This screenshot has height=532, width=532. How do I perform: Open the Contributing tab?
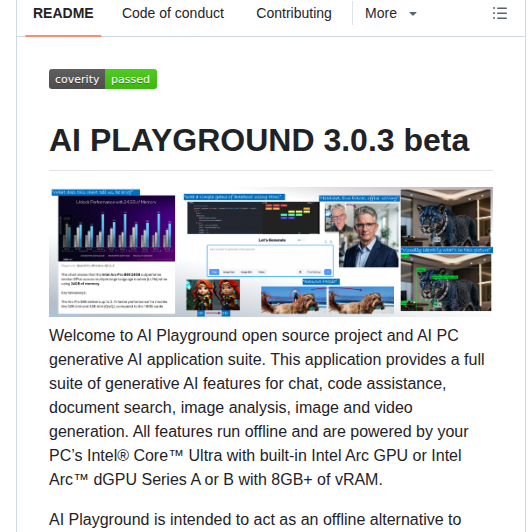click(x=294, y=14)
